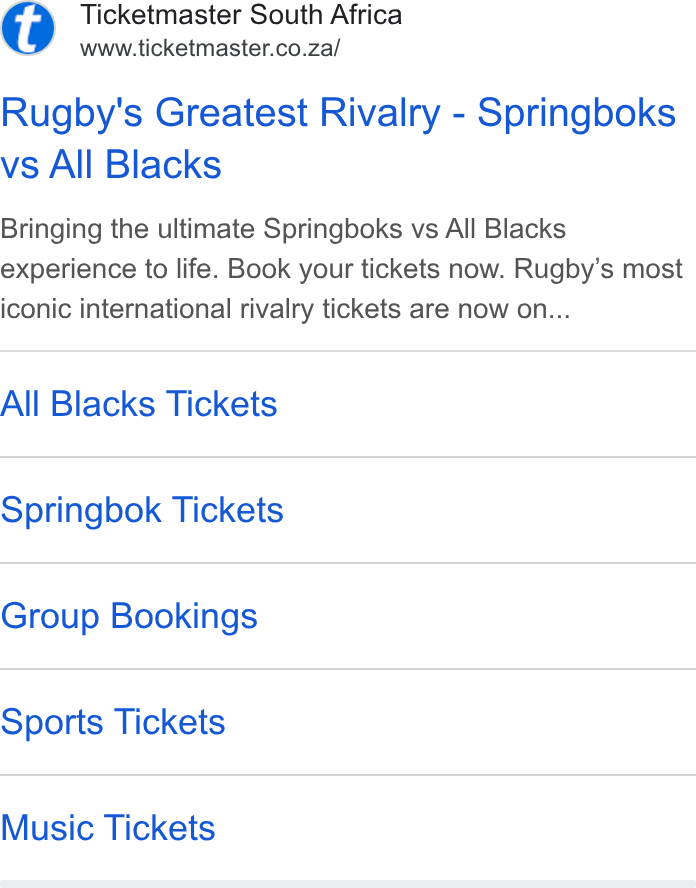The width and height of the screenshot is (696, 888).
Task: Click 'Tickets' in the Music Tickets sitelink
Action: pyautogui.click(x=160, y=828)
